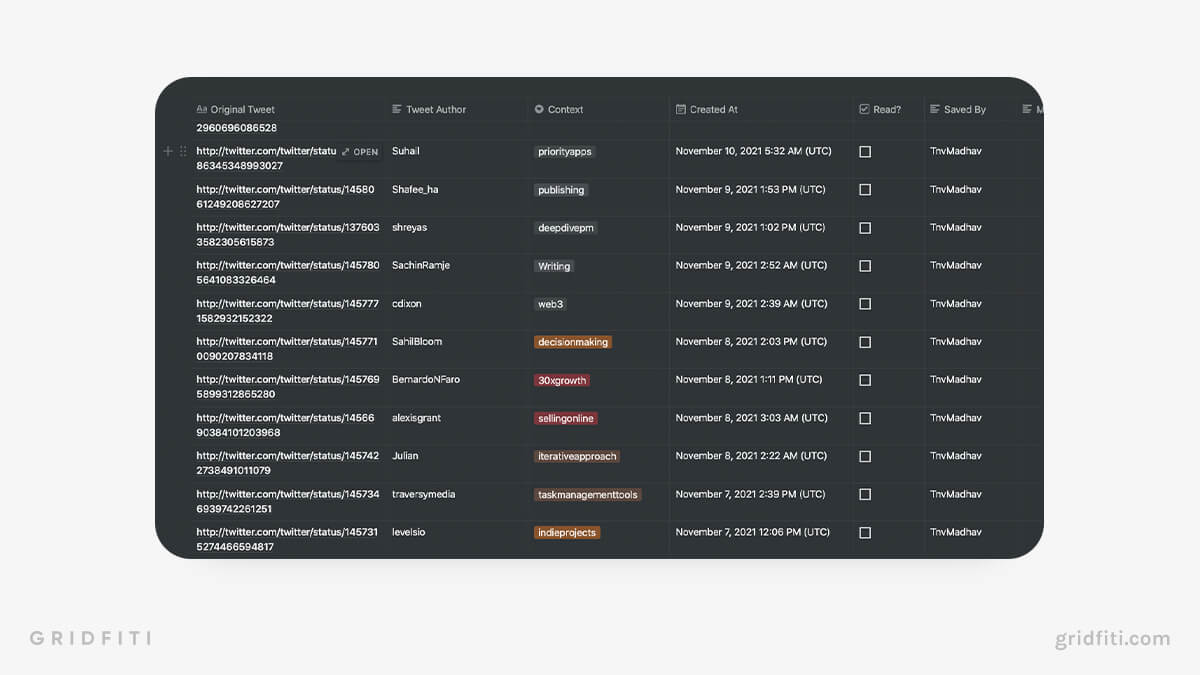Screen dimensions: 1200x675
Task: Click the drag handle beside Suhail's row
Action: point(182,151)
